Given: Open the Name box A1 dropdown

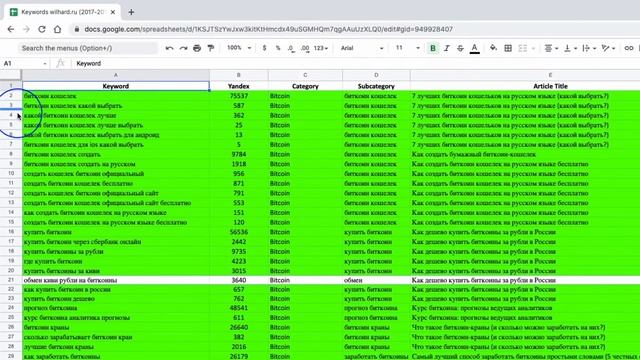Looking at the screenshot, I should point(45,64).
